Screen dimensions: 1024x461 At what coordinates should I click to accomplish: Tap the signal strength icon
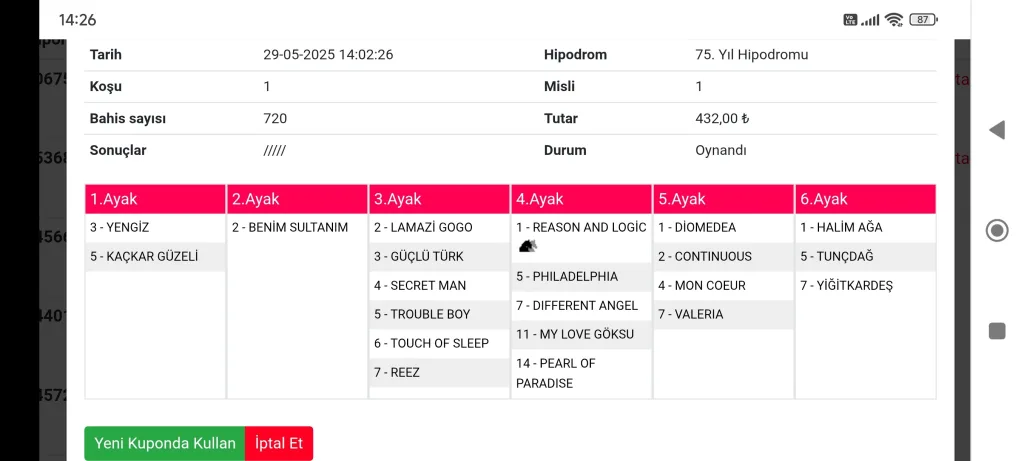click(871, 19)
